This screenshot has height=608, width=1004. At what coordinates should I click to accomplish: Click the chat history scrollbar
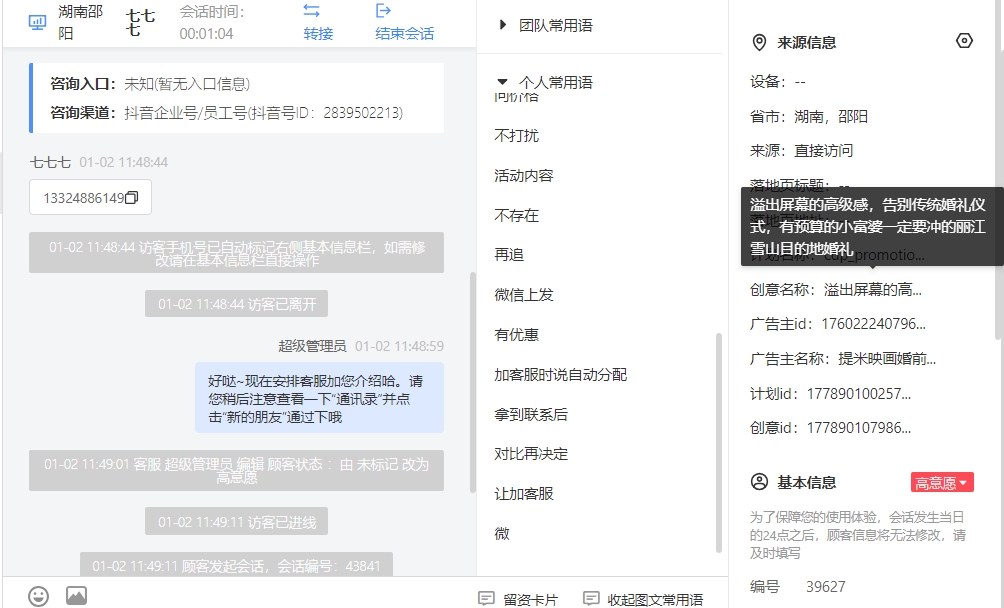473,382
